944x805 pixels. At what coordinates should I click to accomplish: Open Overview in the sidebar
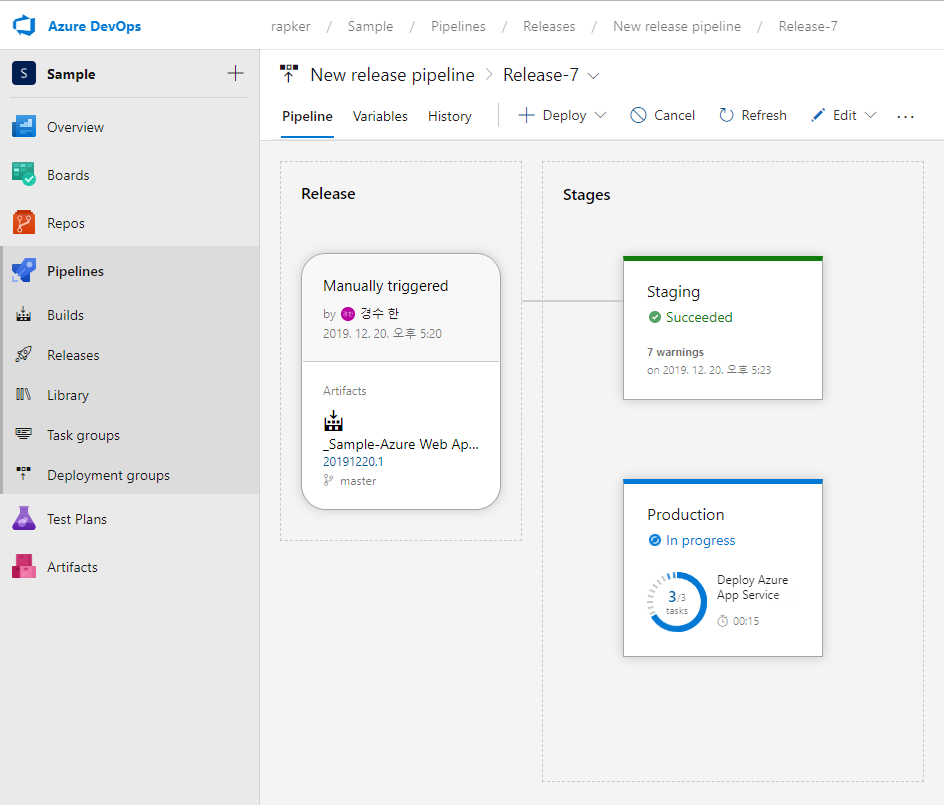(129, 127)
